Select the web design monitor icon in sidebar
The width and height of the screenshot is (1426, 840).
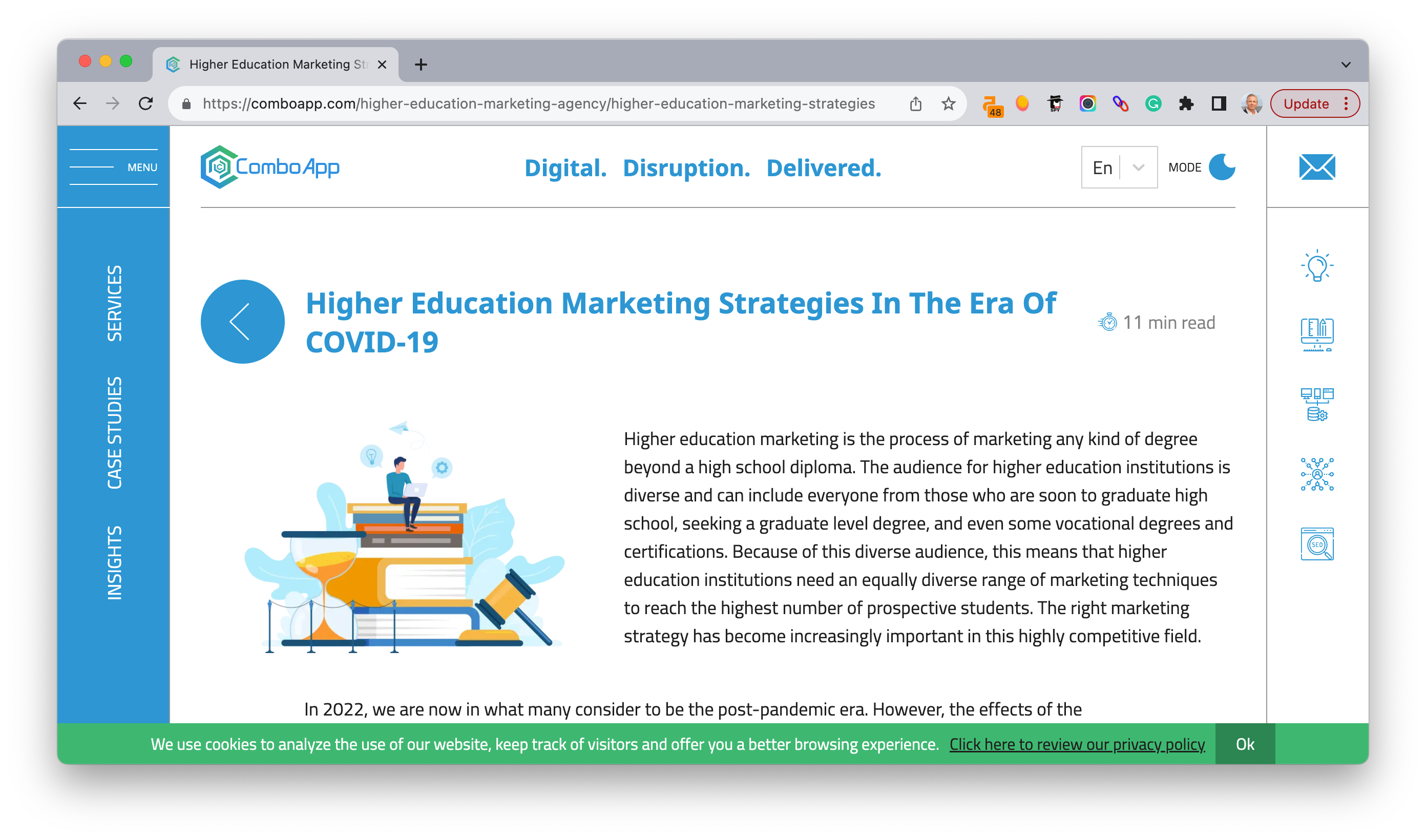[x=1318, y=334]
